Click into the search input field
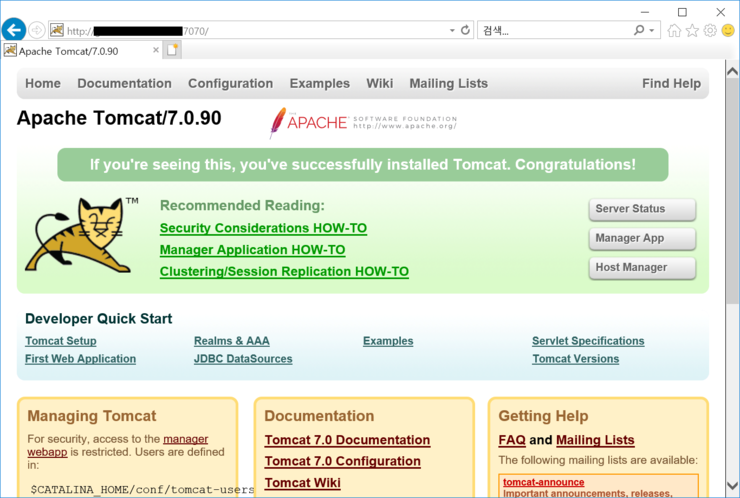Viewport: 740px width, 498px height. pos(555,31)
